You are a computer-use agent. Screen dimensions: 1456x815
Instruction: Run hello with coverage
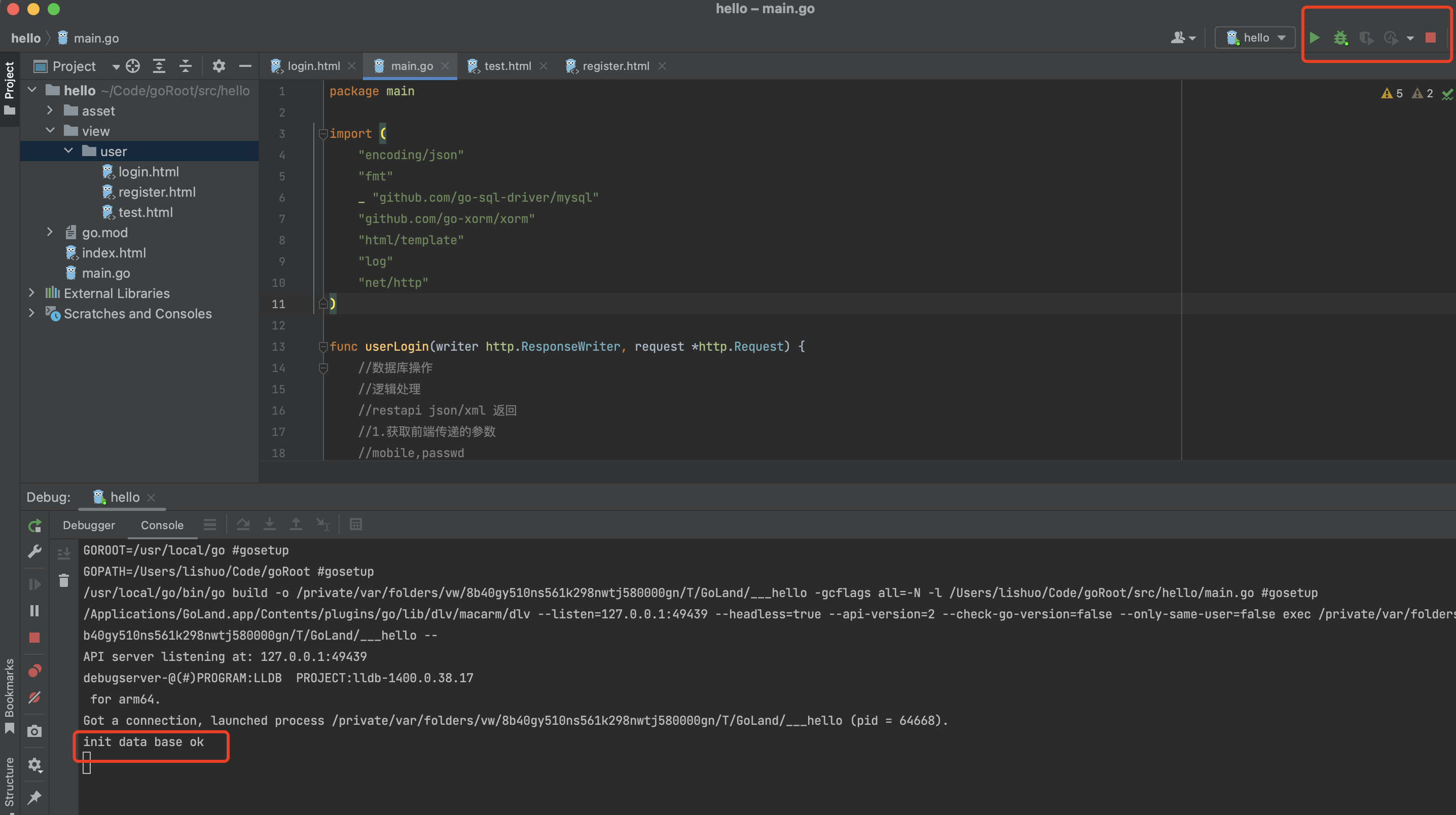[1366, 38]
